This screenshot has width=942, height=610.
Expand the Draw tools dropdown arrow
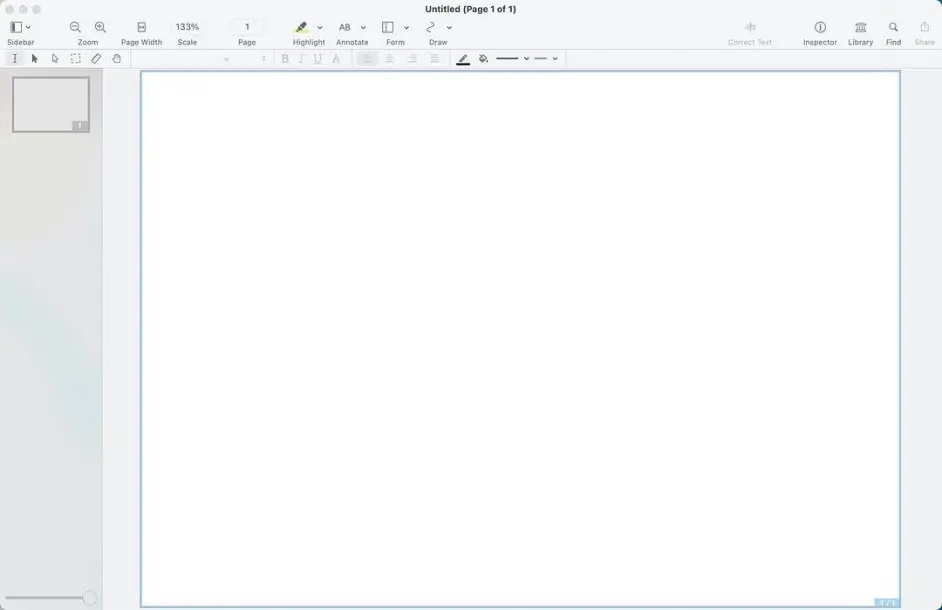[x=449, y=28]
